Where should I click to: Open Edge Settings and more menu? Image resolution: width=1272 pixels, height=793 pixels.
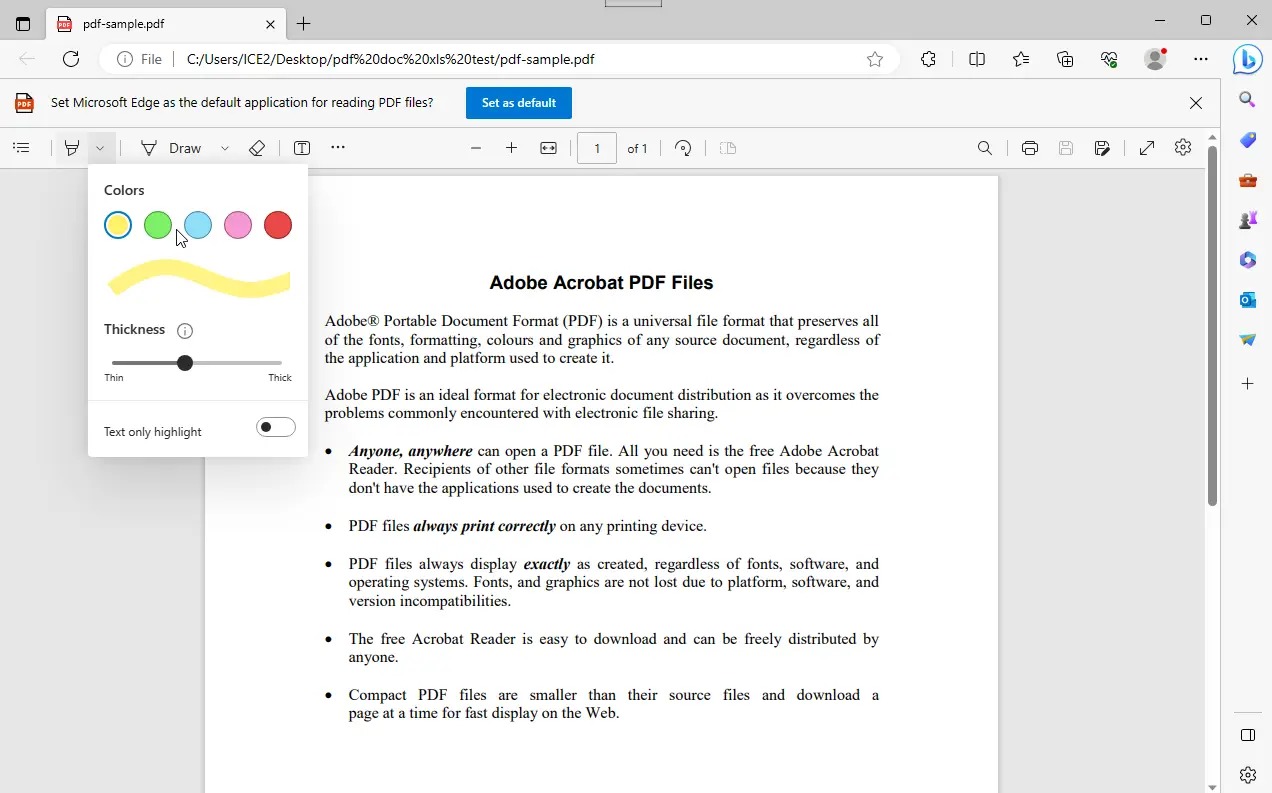click(1201, 59)
